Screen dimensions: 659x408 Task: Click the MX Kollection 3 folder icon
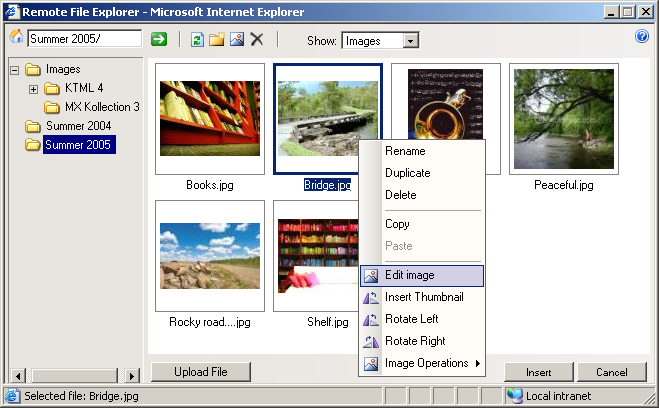point(52,107)
